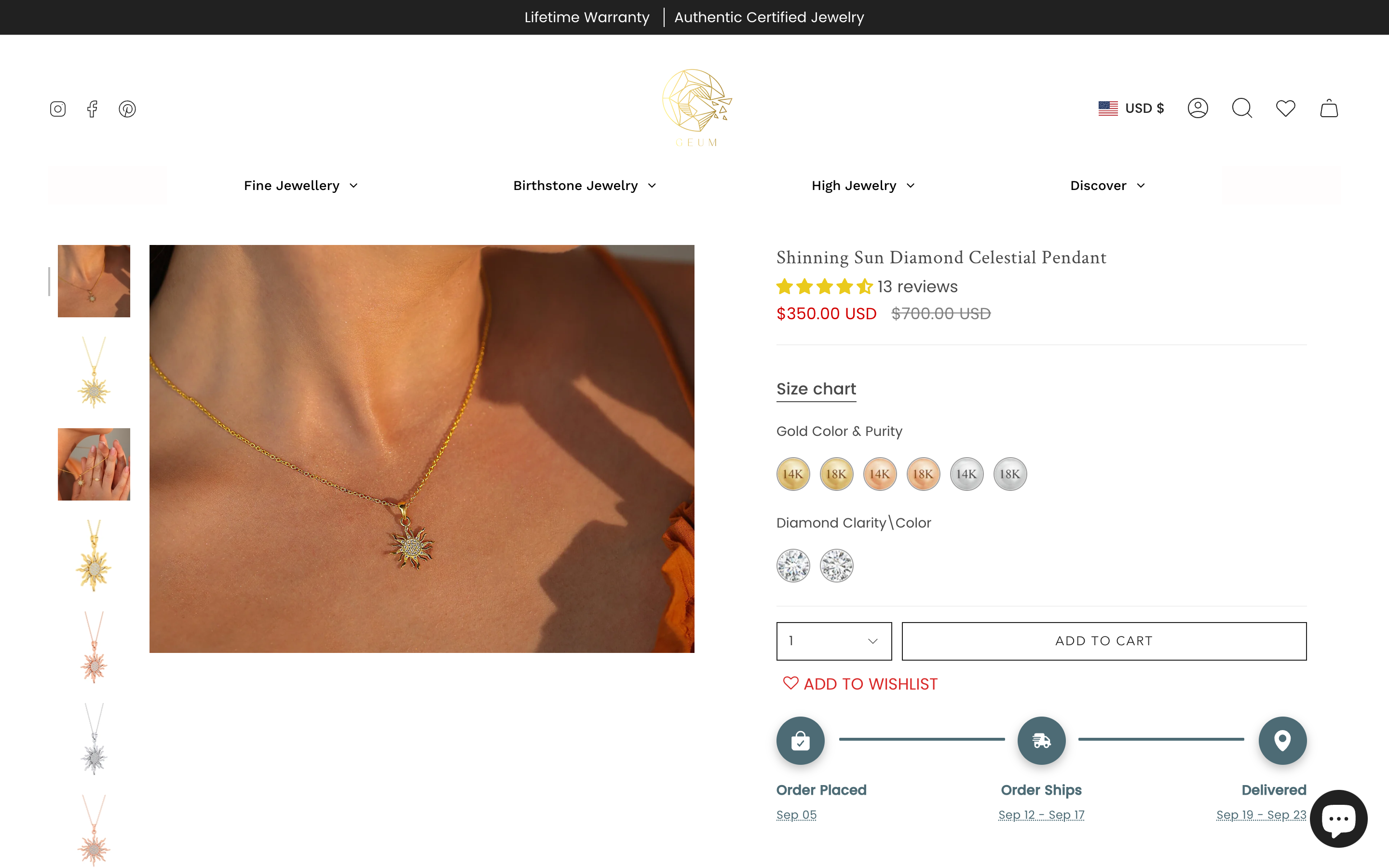
Task: Open the account profile icon
Action: 1198,108
